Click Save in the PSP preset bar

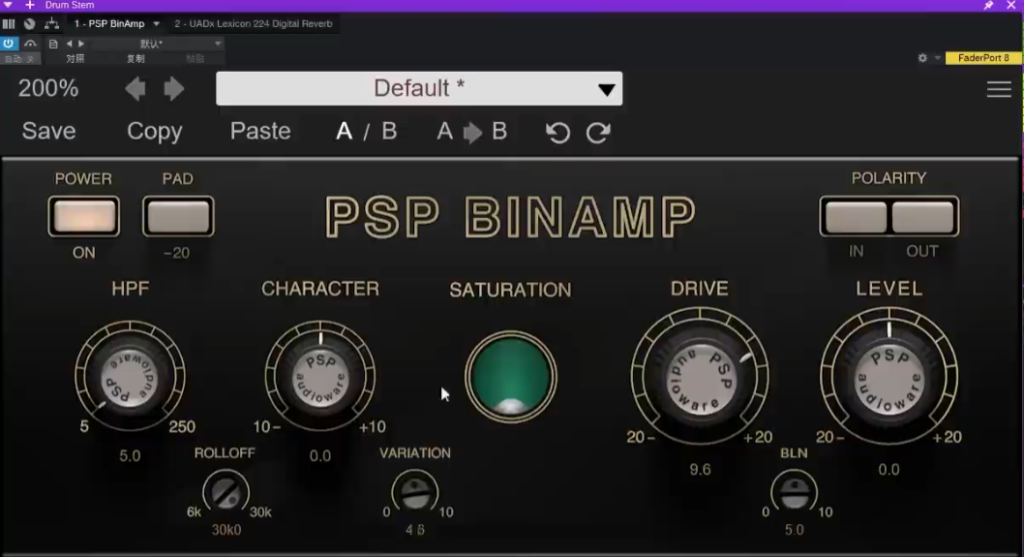(x=49, y=131)
